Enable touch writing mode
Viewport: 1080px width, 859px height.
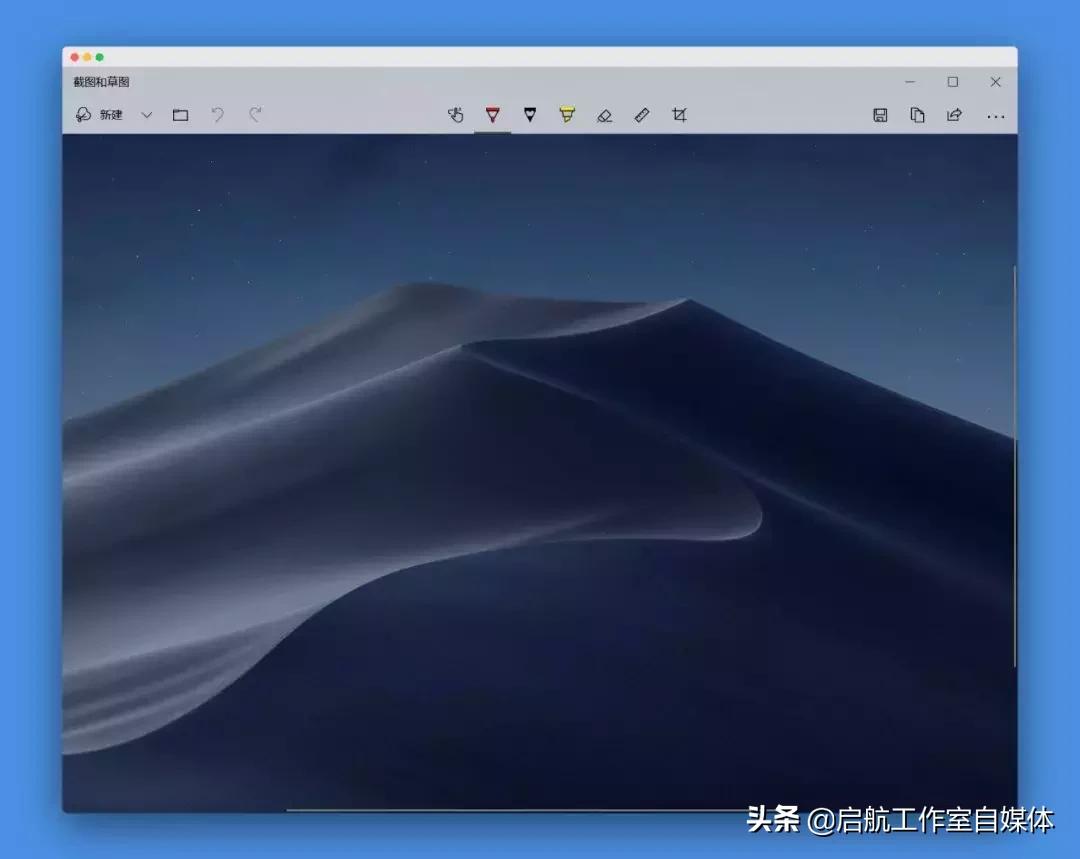455,114
